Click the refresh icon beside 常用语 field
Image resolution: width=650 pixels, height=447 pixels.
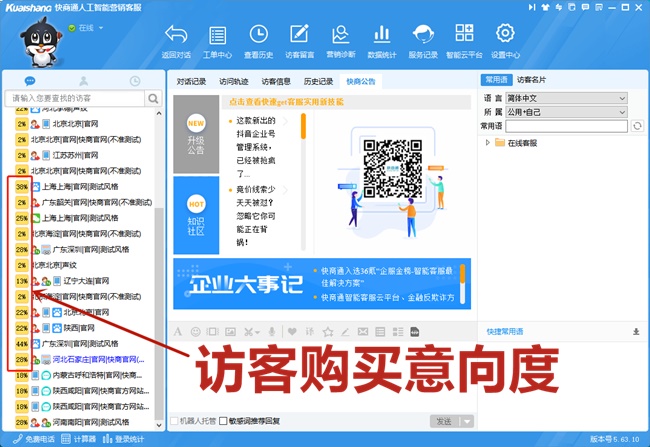click(636, 126)
